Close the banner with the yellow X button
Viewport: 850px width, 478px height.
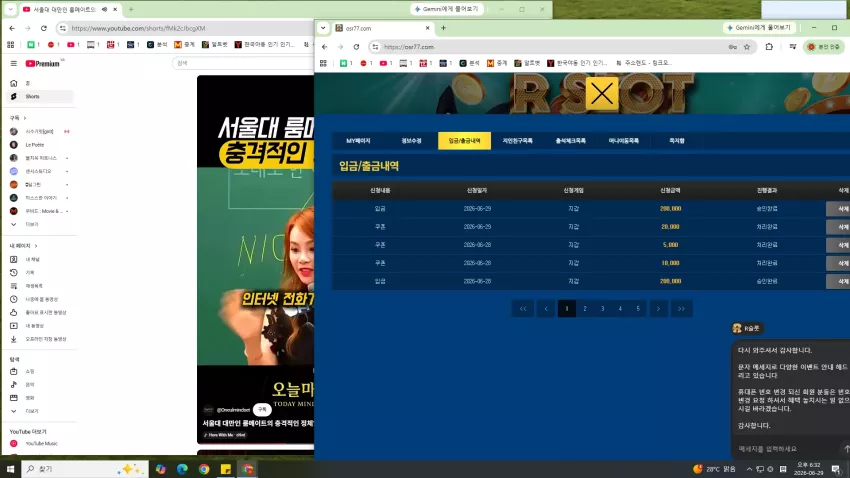(601, 94)
